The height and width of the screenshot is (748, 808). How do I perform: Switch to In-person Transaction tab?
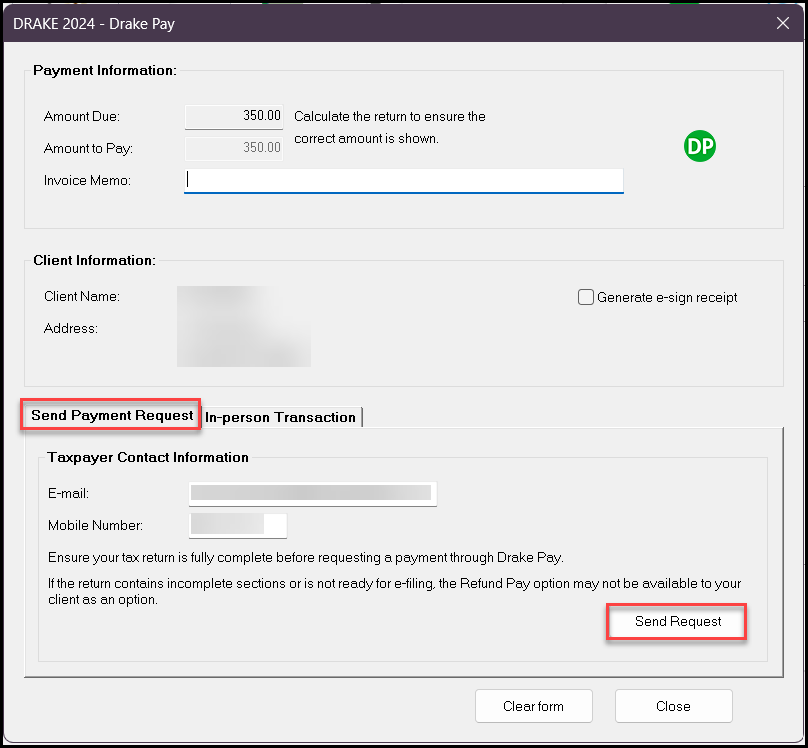pyautogui.click(x=280, y=417)
